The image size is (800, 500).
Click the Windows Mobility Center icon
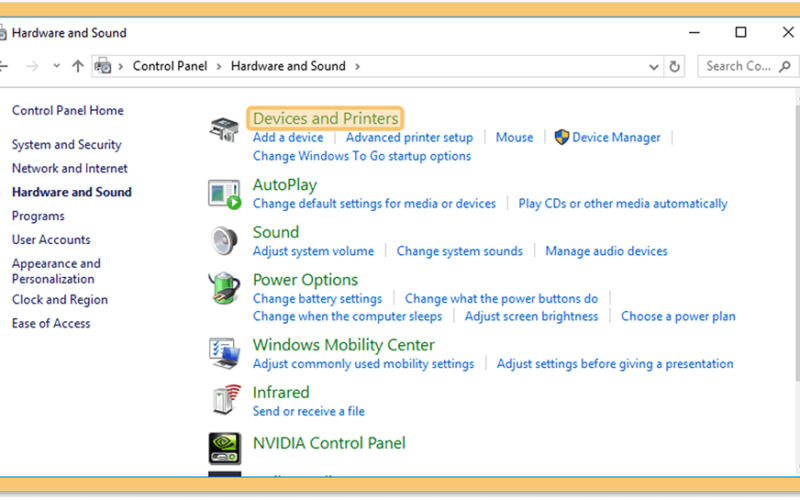224,353
